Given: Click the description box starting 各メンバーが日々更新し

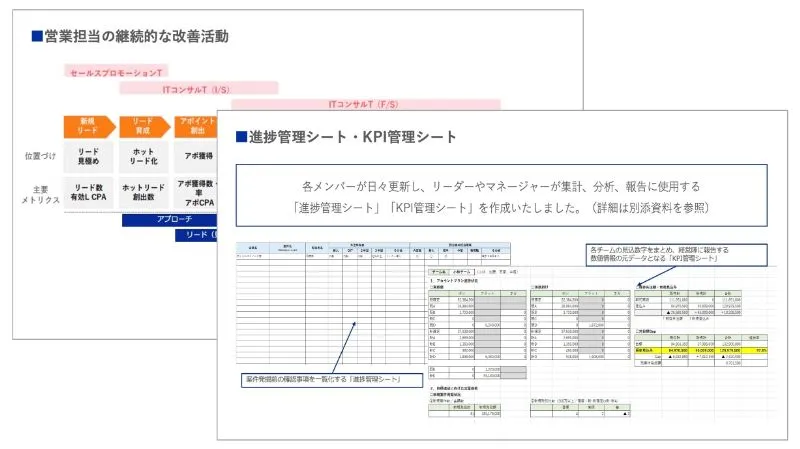Looking at the screenshot, I should pyautogui.click(x=502, y=195).
